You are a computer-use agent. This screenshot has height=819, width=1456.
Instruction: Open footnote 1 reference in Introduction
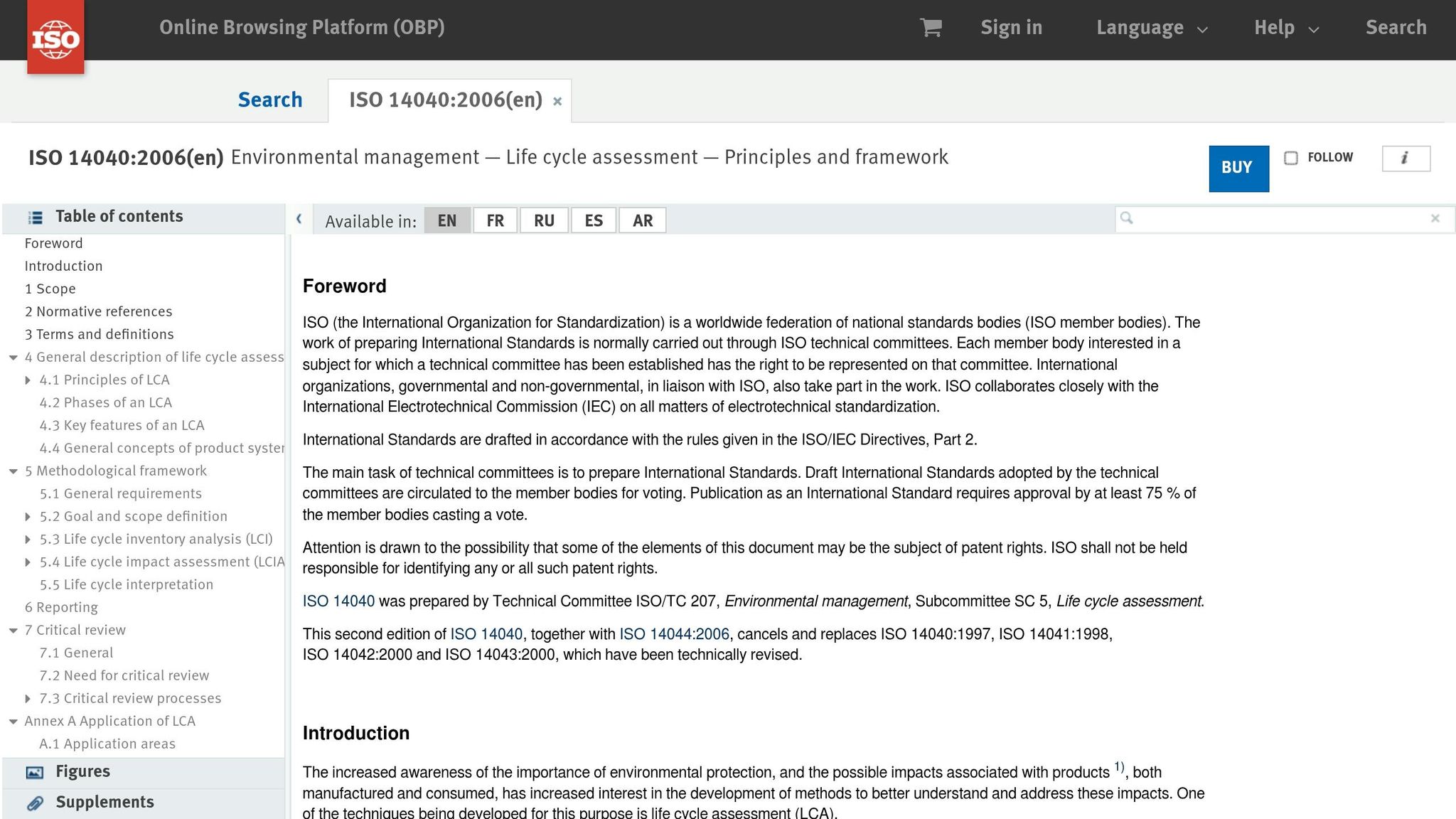coord(1119,767)
